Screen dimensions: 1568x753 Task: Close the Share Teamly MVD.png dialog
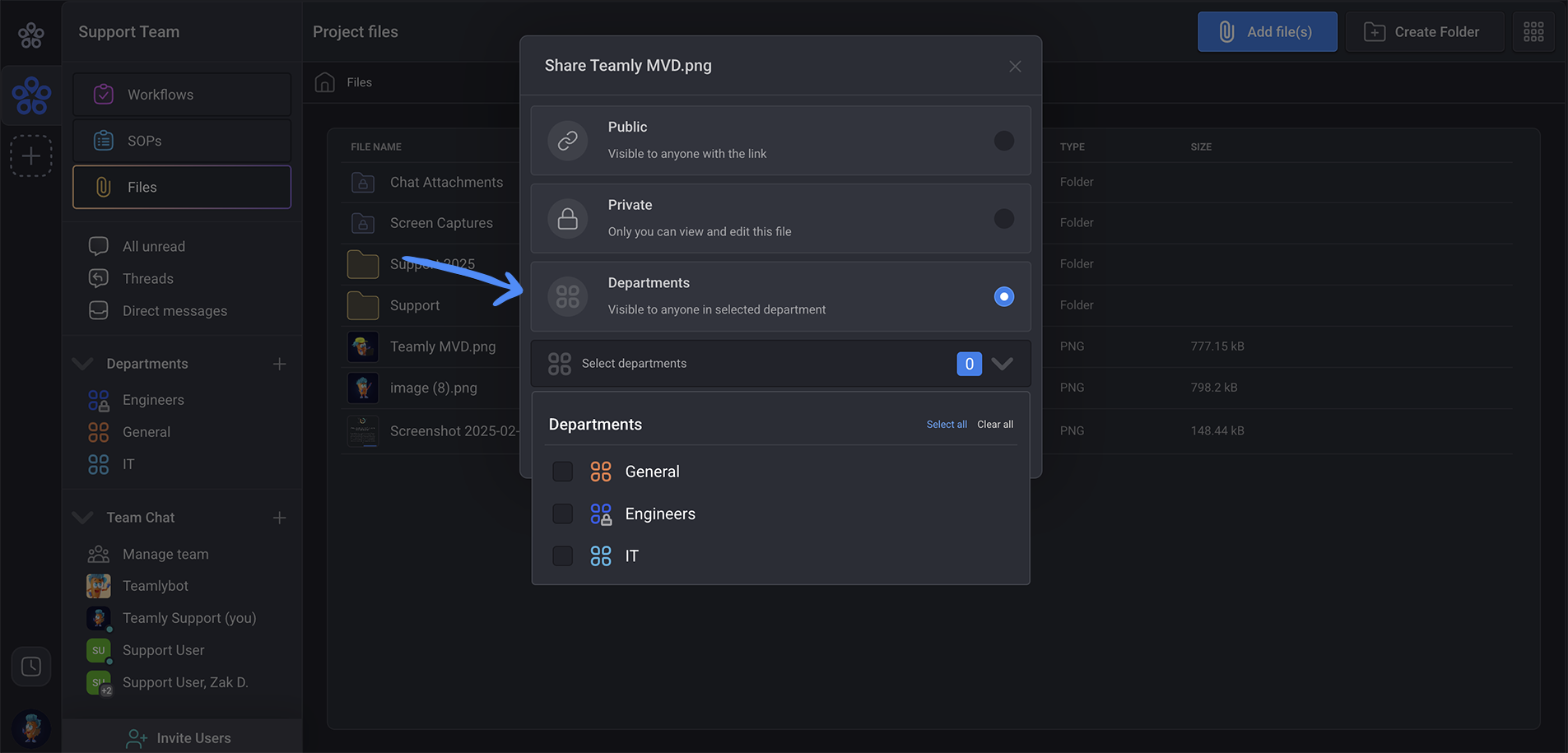click(x=1015, y=66)
